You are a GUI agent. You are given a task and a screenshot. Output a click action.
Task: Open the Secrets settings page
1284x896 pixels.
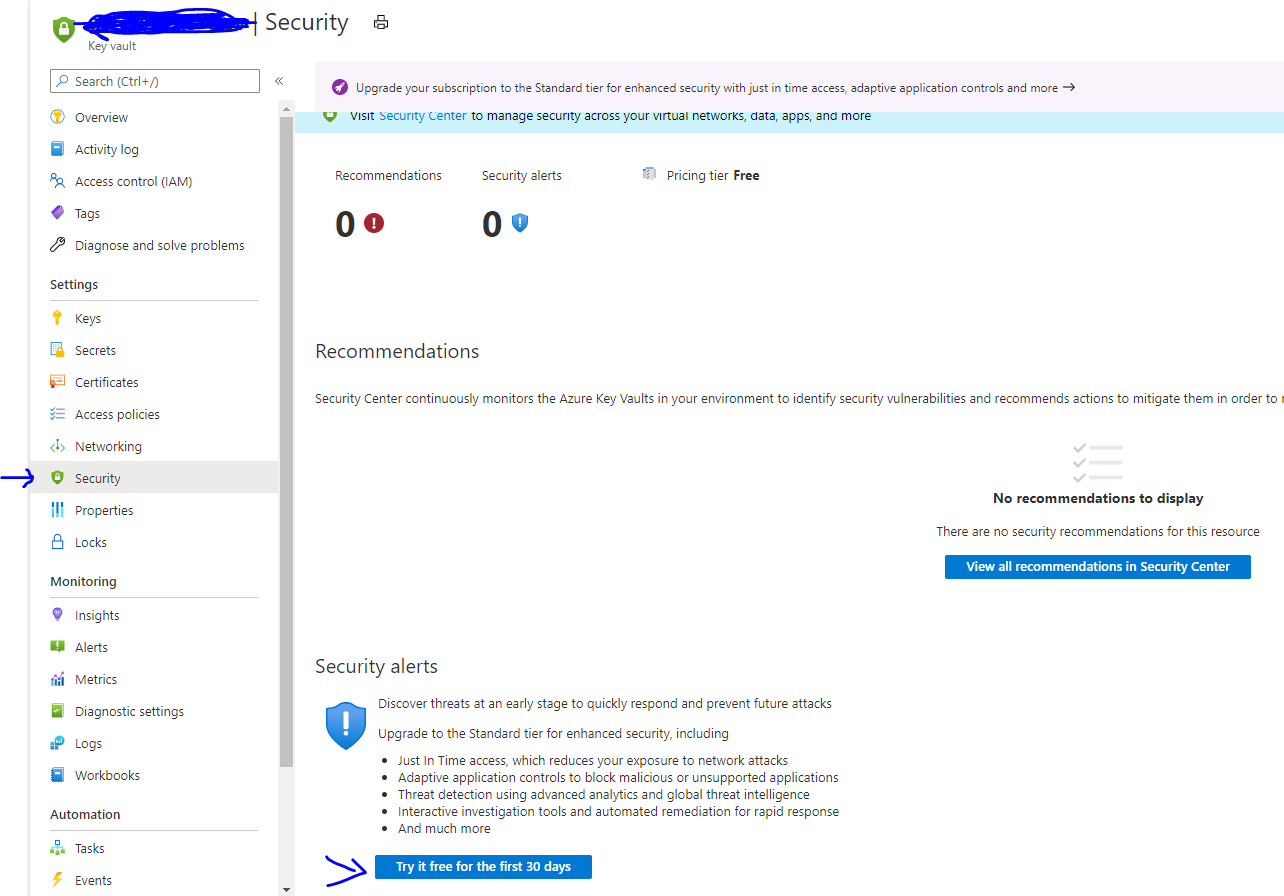point(95,350)
